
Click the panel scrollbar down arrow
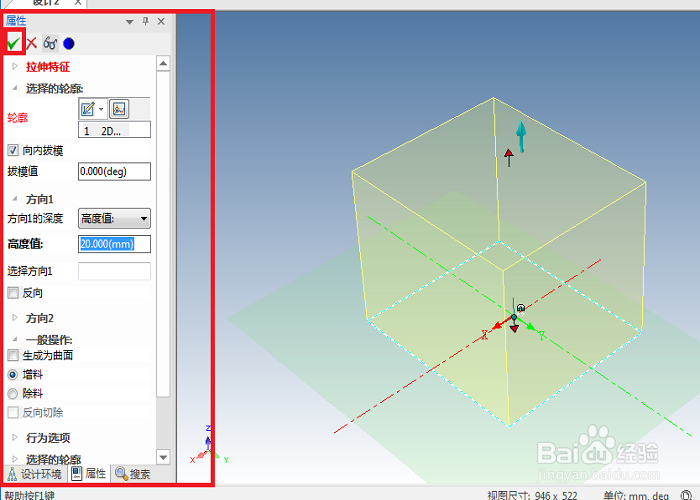pyautogui.click(x=163, y=457)
